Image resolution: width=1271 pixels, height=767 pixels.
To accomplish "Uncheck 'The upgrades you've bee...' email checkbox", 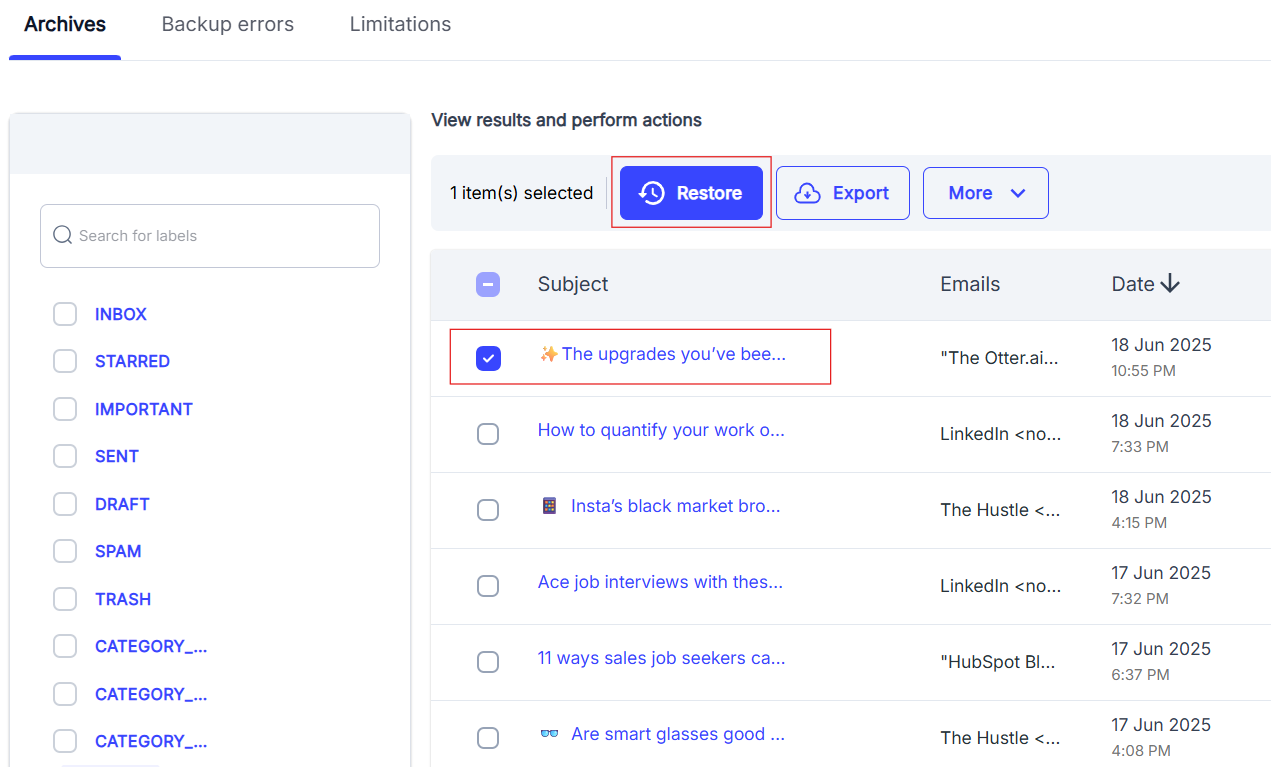I will click(488, 358).
